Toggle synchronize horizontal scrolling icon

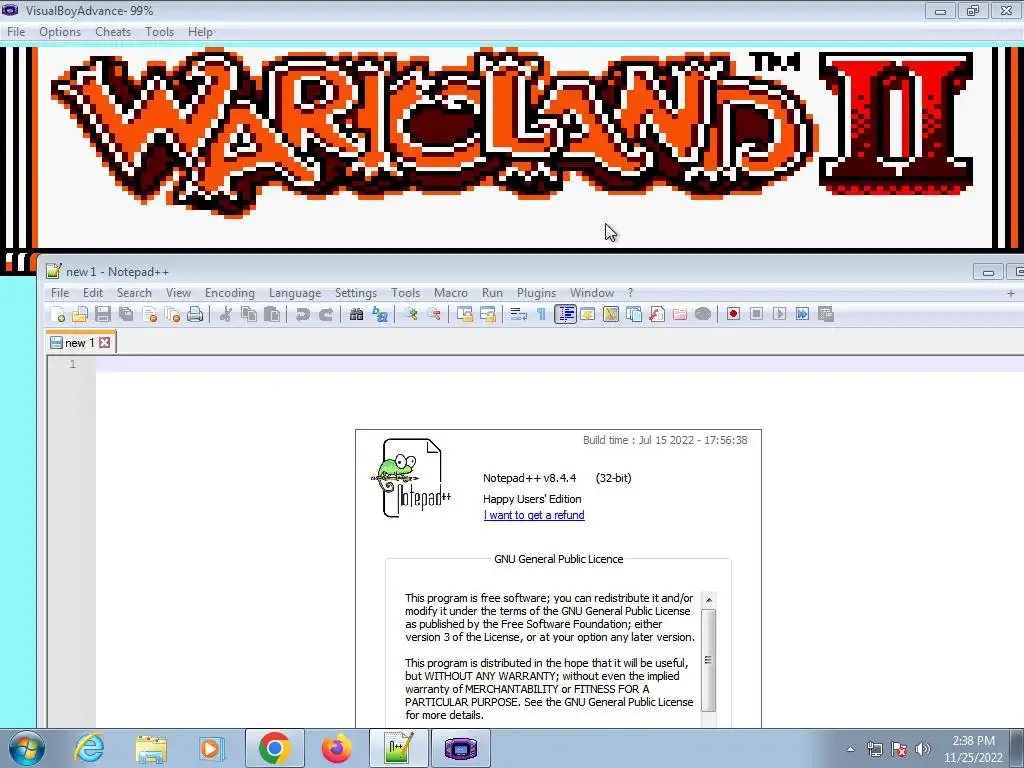click(x=488, y=315)
